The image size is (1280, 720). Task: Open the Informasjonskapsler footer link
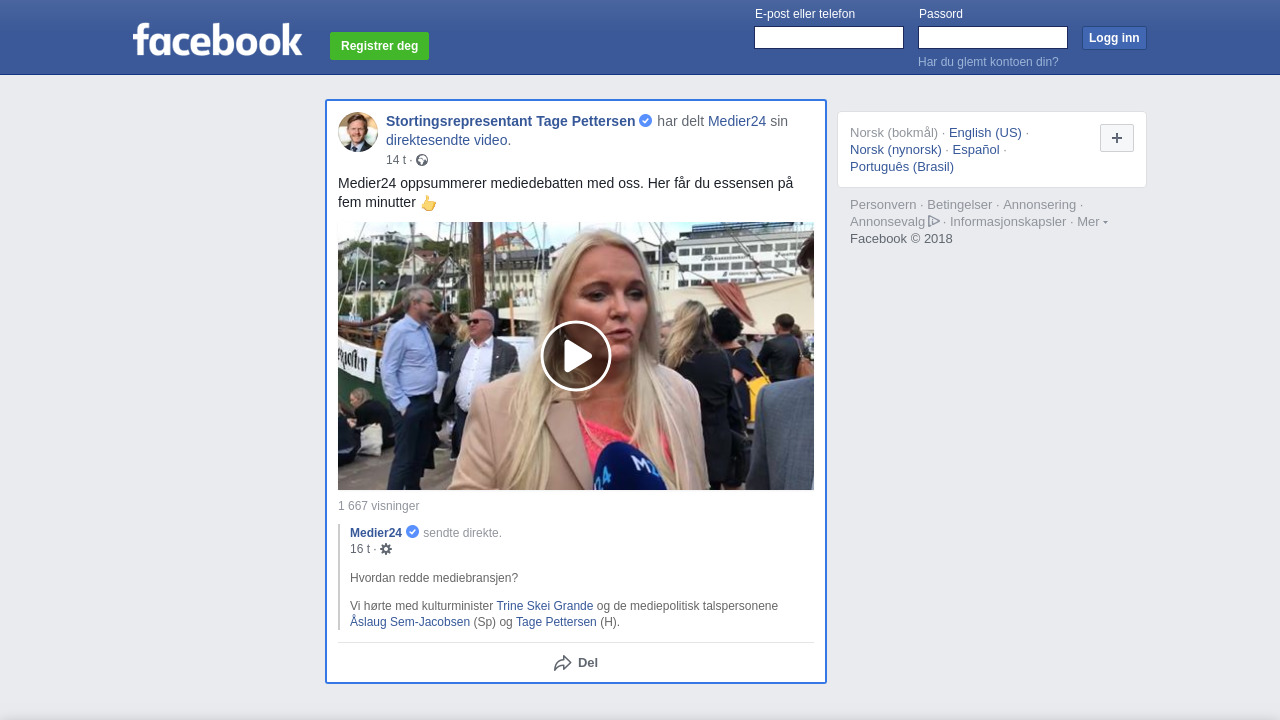pos(1008,222)
